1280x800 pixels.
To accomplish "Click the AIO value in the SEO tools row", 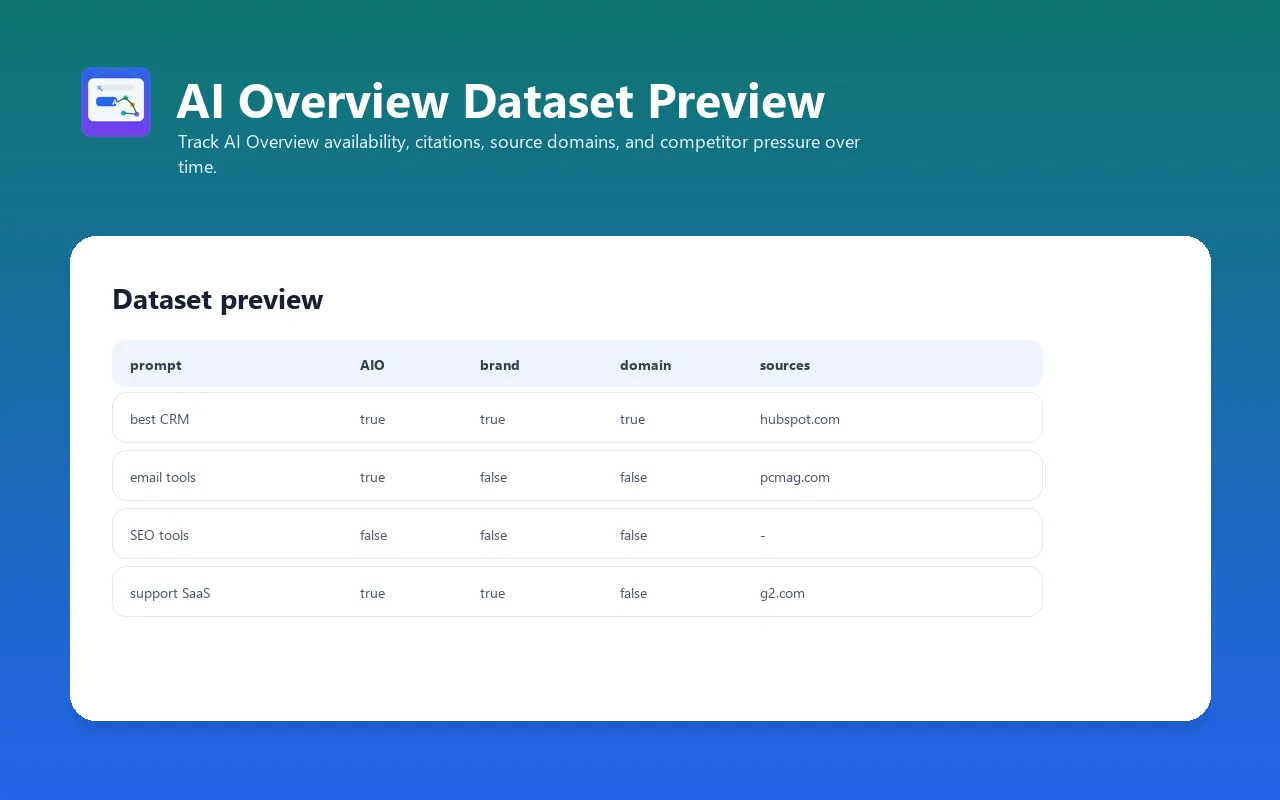I will (x=374, y=535).
